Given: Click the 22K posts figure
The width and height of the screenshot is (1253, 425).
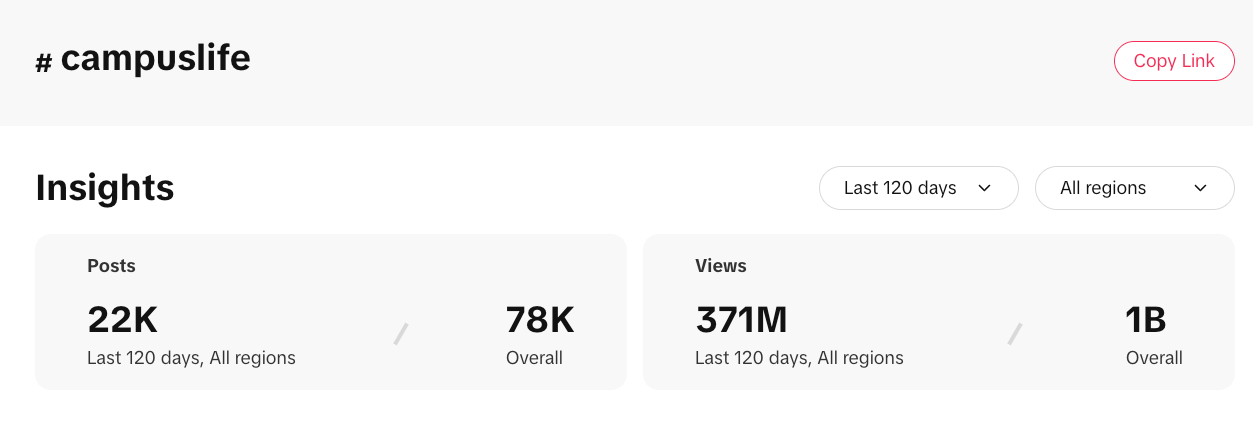Looking at the screenshot, I should click(123, 320).
